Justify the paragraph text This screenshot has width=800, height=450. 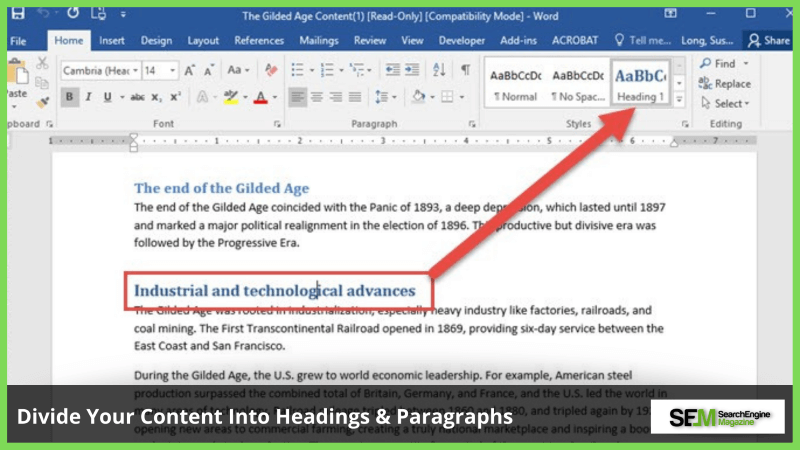(355, 97)
